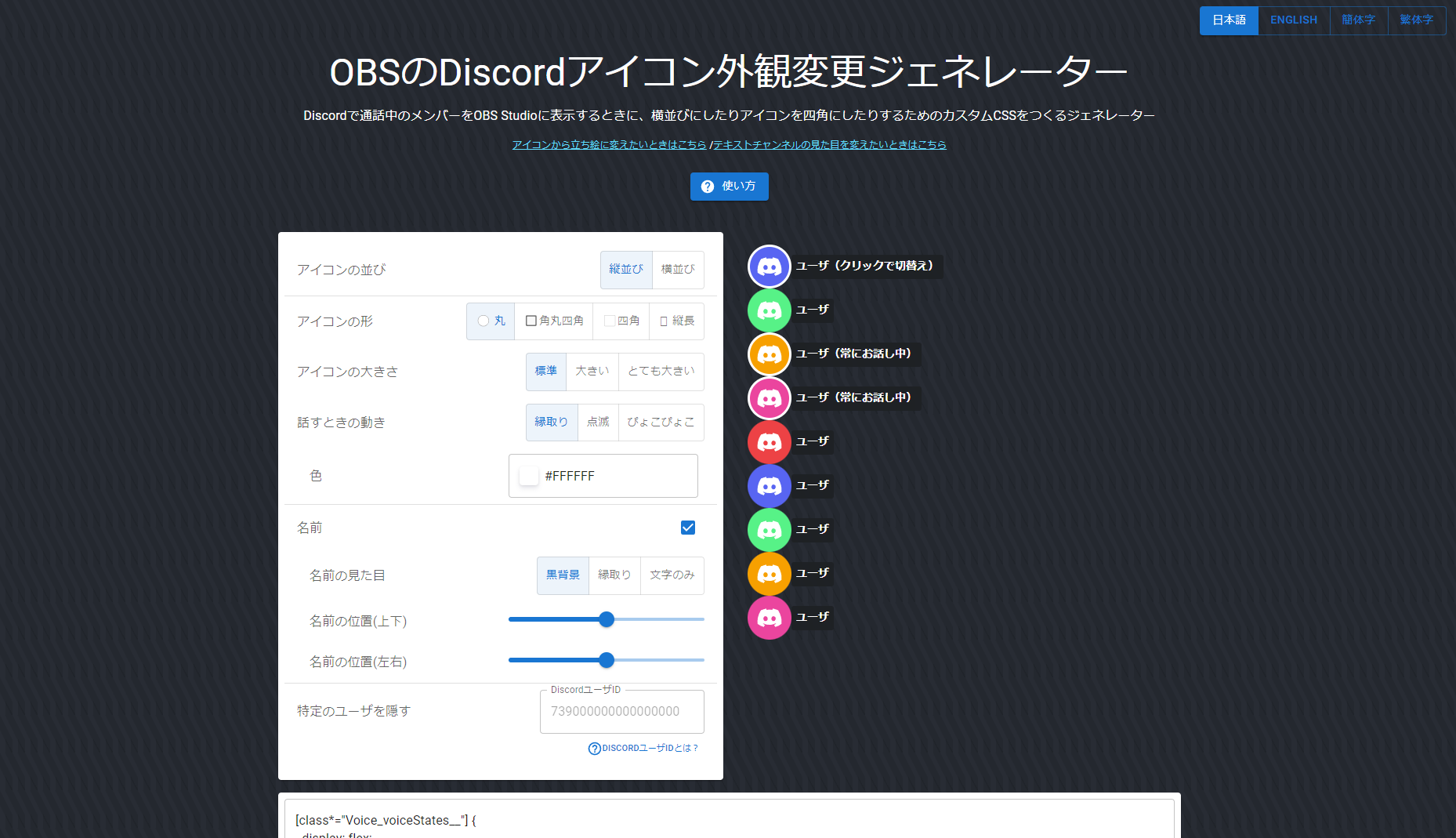Viewport: 1456px width, 838px height.
Task: Choose 角丸四角 icon shape
Action: coord(554,321)
